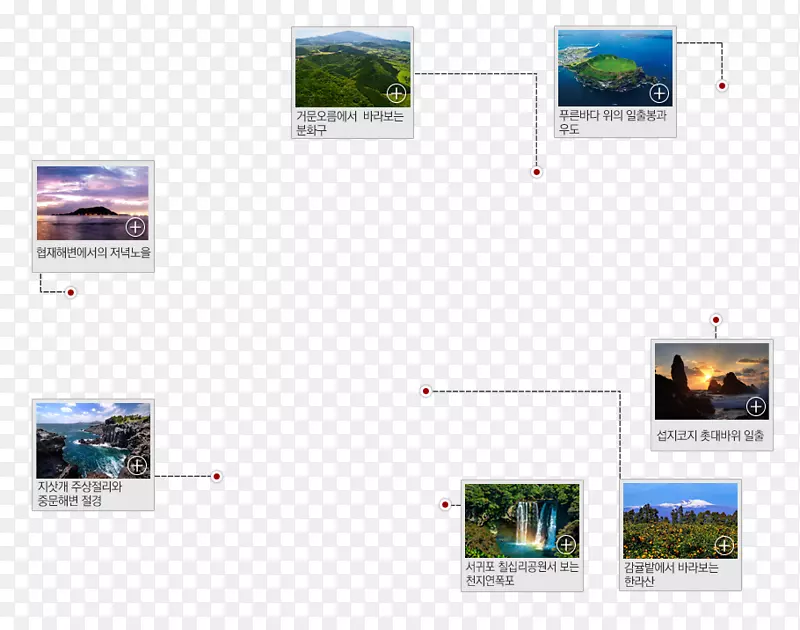Click red dot left of 천지연폭포 card
This screenshot has width=800, height=630.
click(445, 504)
